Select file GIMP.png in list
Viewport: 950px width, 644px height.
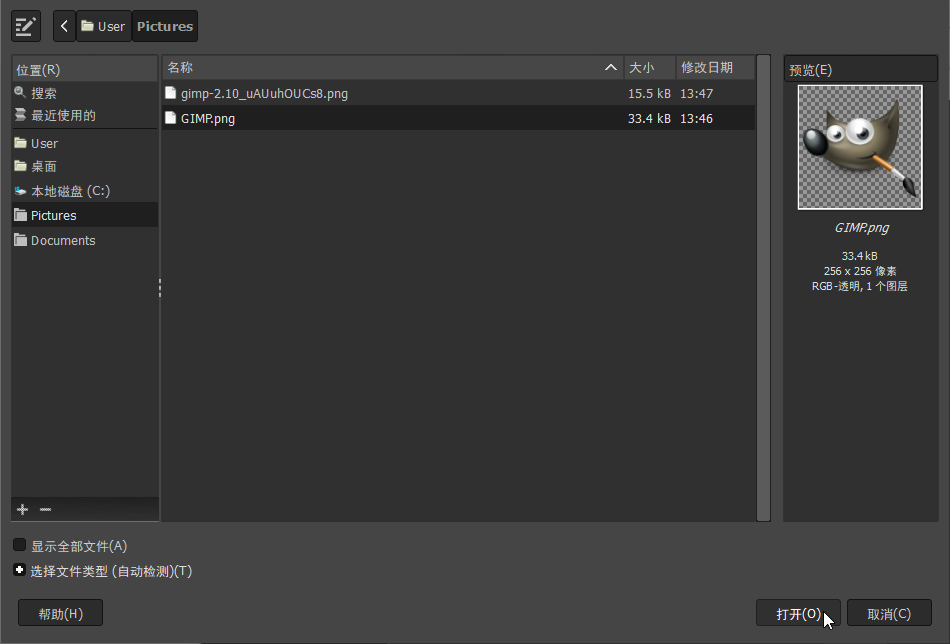pos(459,118)
